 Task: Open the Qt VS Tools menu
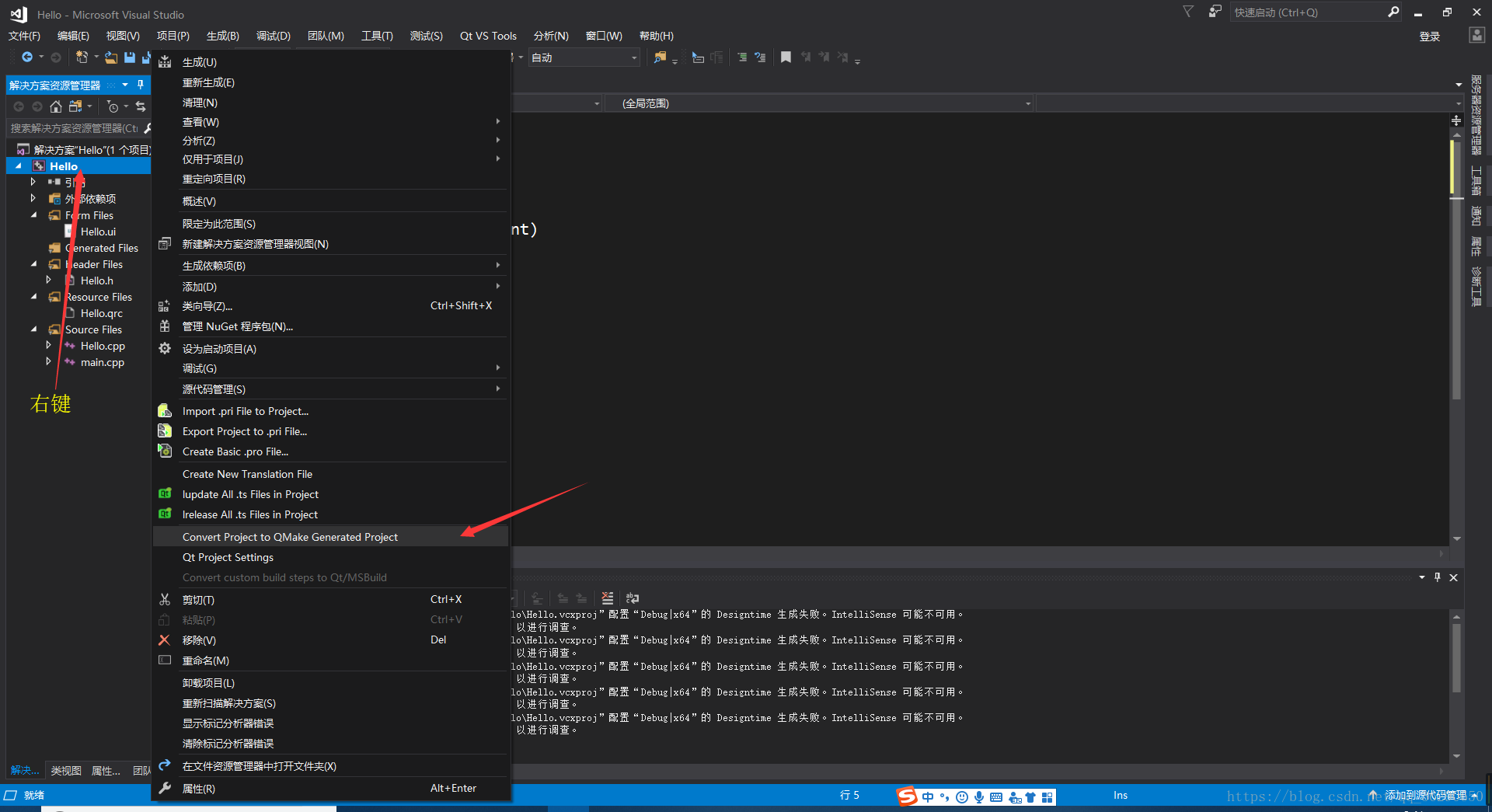[x=488, y=36]
